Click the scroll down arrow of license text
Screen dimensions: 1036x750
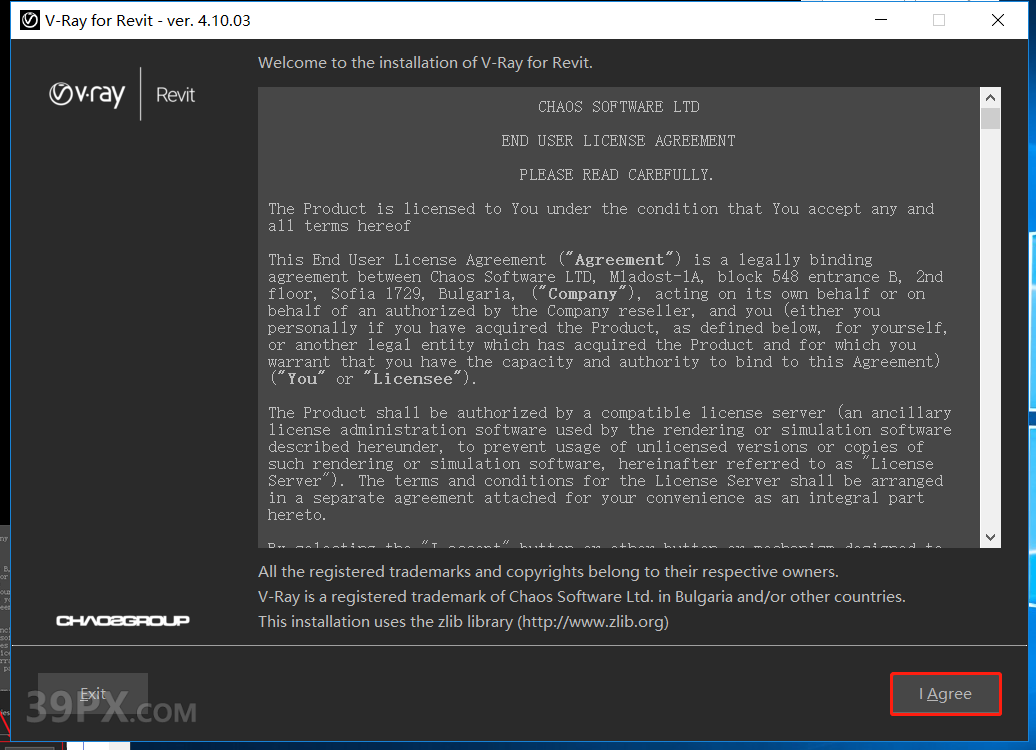point(990,537)
